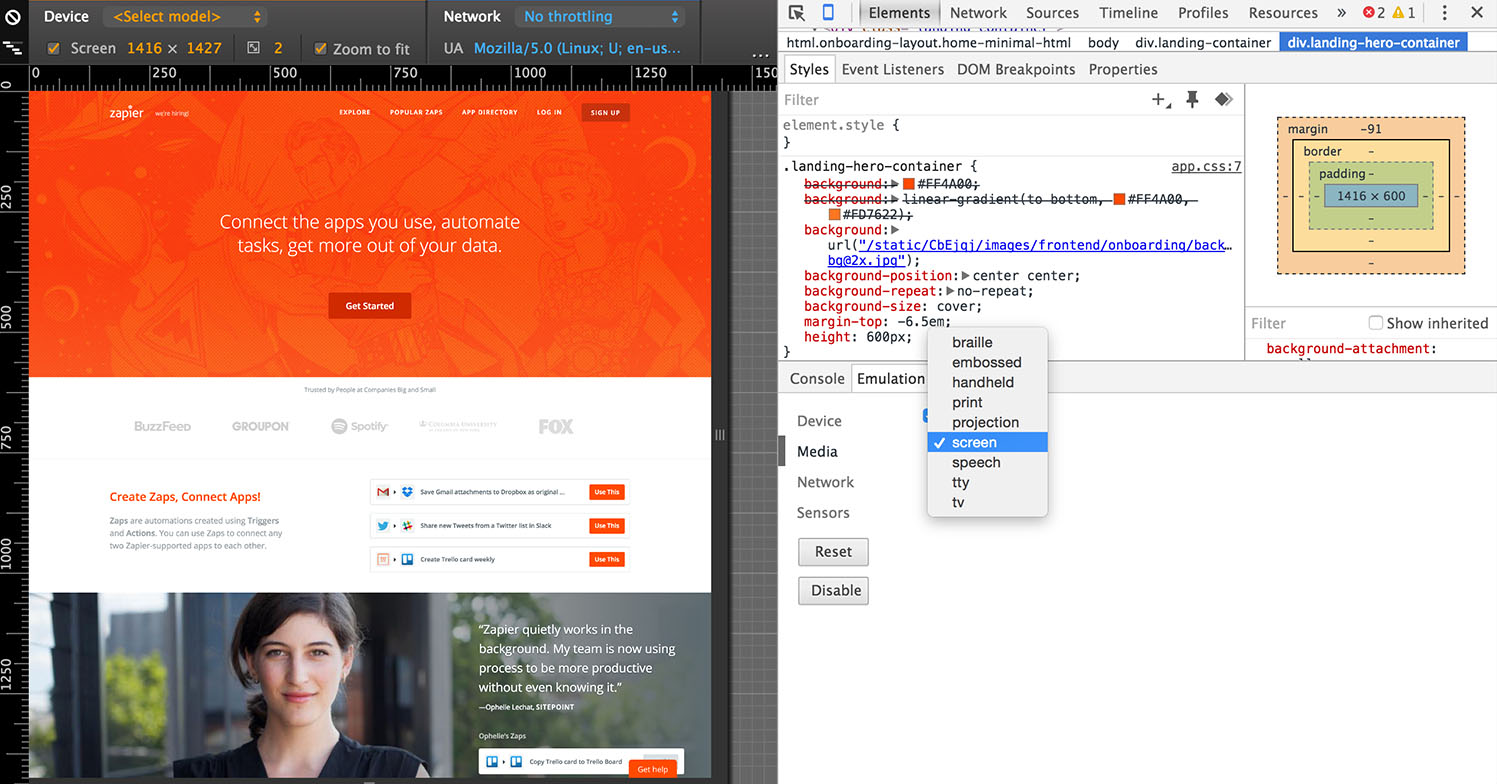Open the No throttling network dropdown
Screen dimensions: 1497x784
point(600,16)
